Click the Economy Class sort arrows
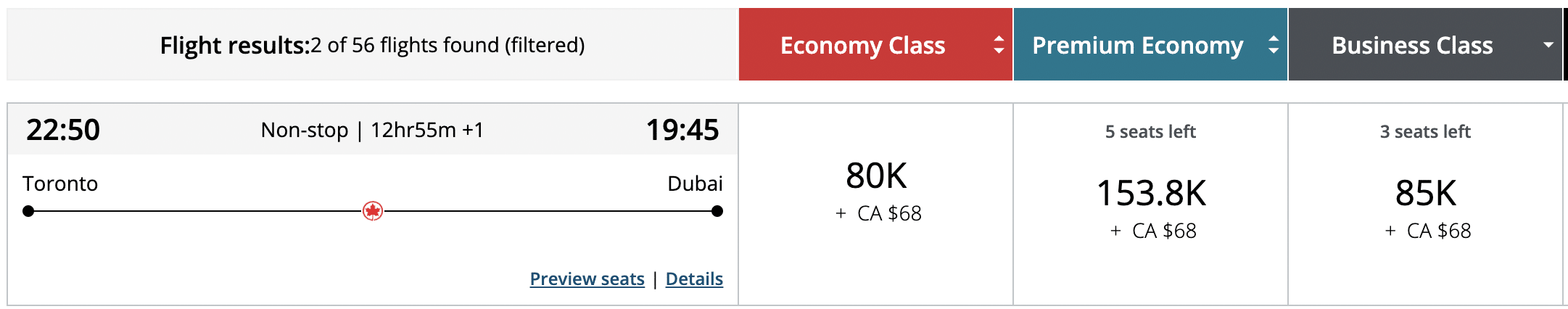Viewport: 1568px width, 309px height. 999,45
